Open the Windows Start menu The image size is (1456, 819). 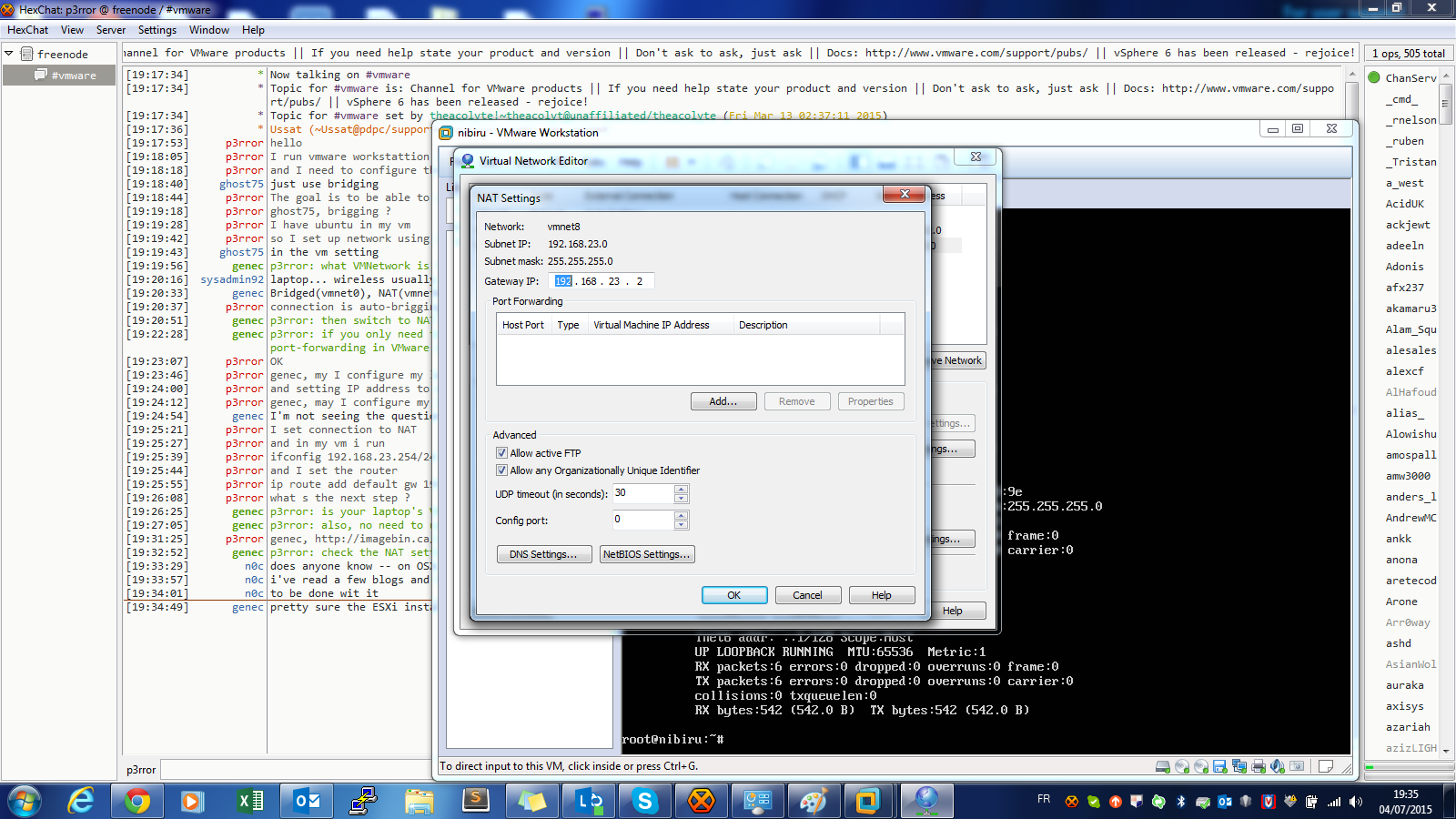pos(25,801)
